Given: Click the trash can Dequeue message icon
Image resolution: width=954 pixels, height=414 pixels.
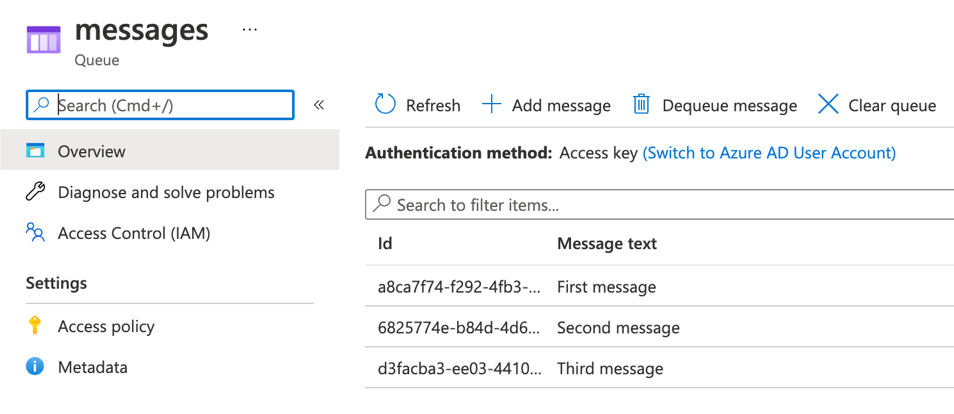Looking at the screenshot, I should (641, 105).
